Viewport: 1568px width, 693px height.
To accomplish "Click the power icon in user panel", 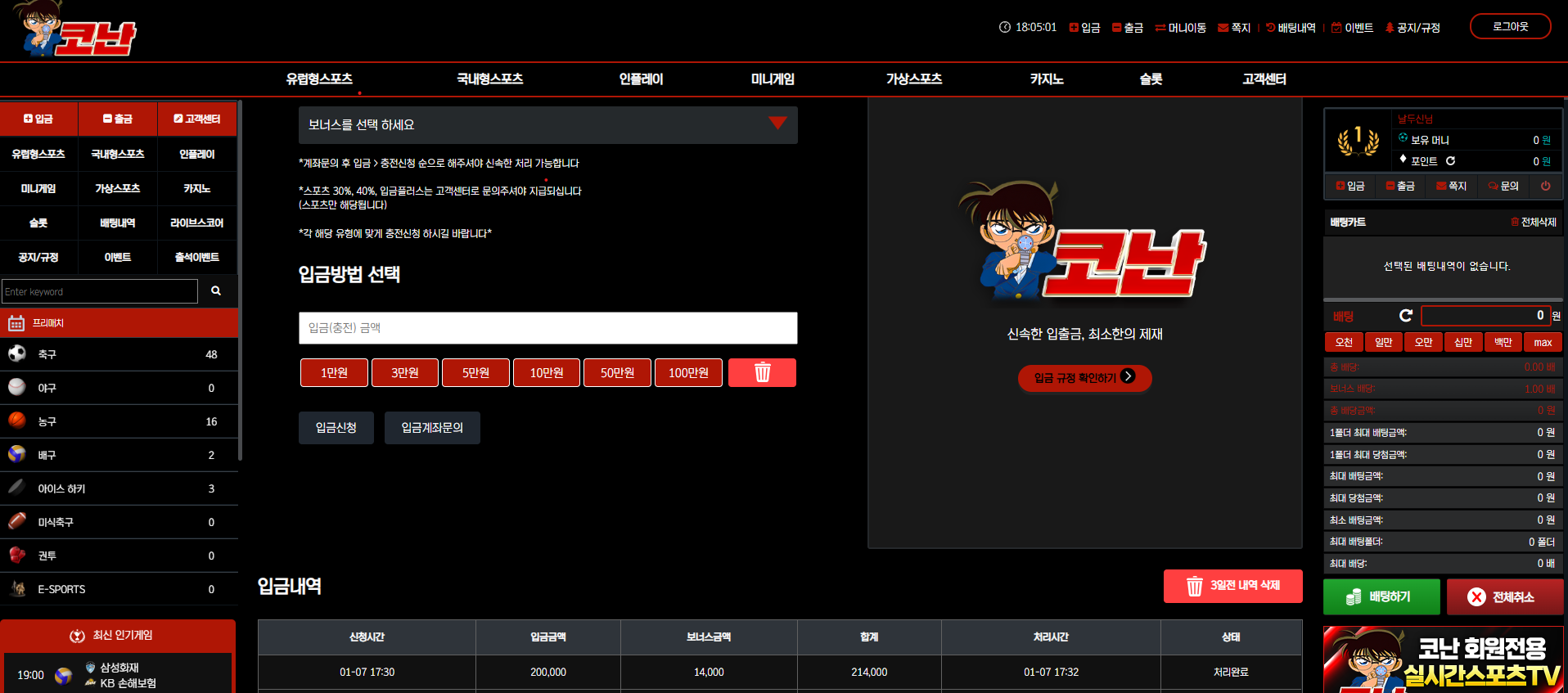I will [1545, 186].
